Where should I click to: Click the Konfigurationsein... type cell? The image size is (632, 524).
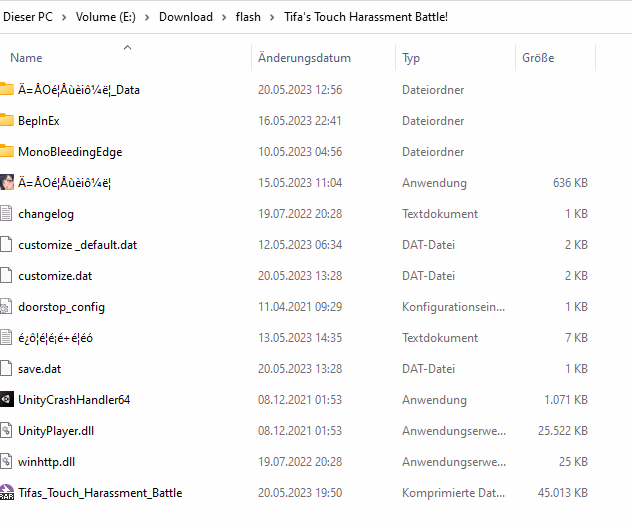coord(453,307)
